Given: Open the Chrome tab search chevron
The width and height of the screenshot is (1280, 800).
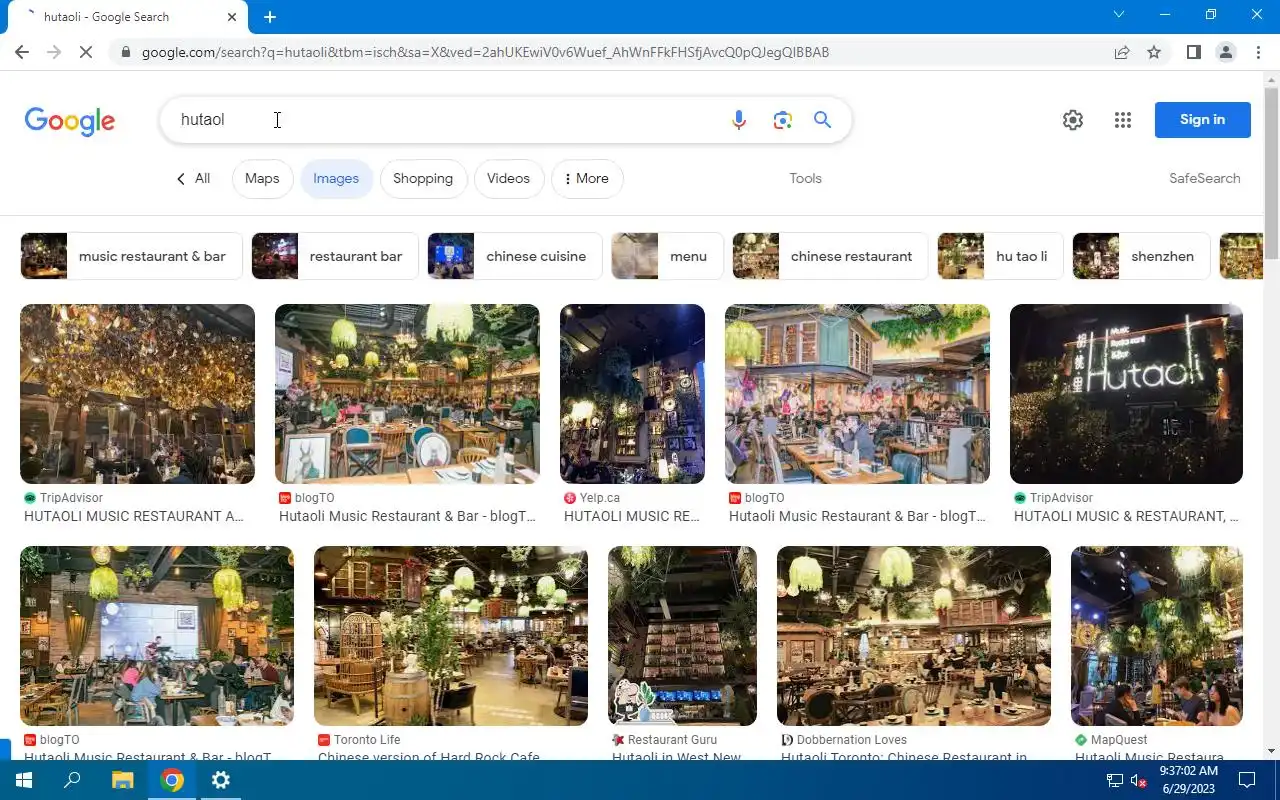Looking at the screenshot, I should 1119,15.
